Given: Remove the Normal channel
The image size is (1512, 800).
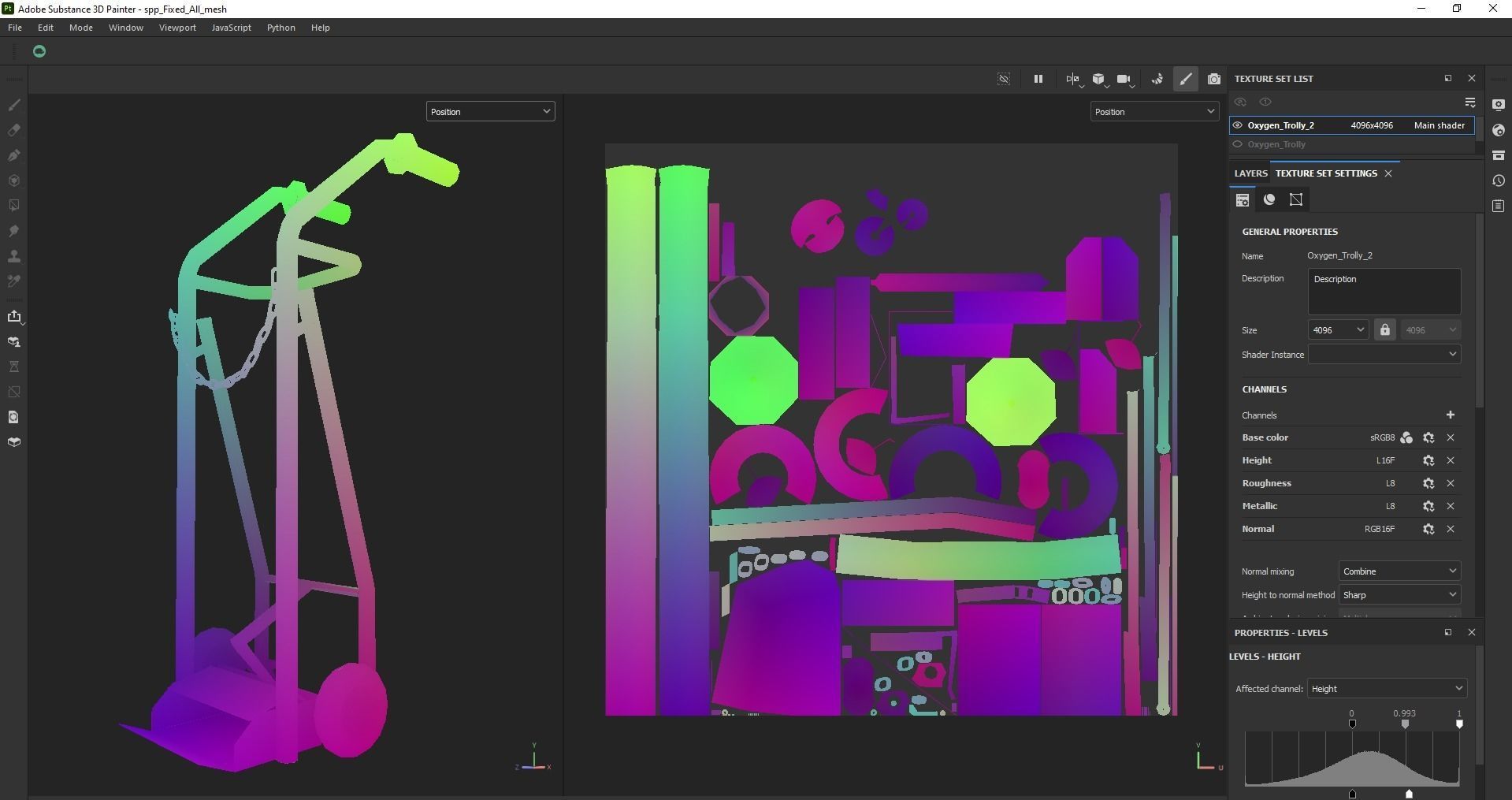Looking at the screenshot, I should click(x=1451, y=530).
